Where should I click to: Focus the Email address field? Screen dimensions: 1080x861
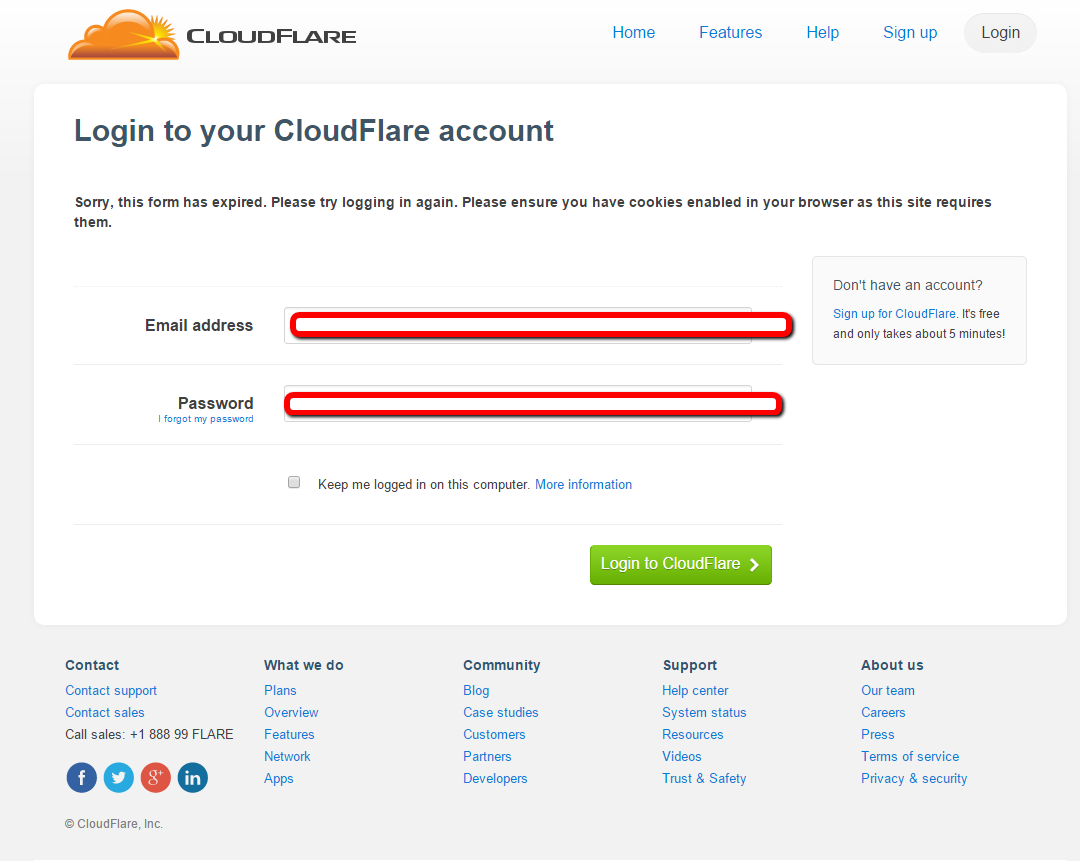click(518, 325)
